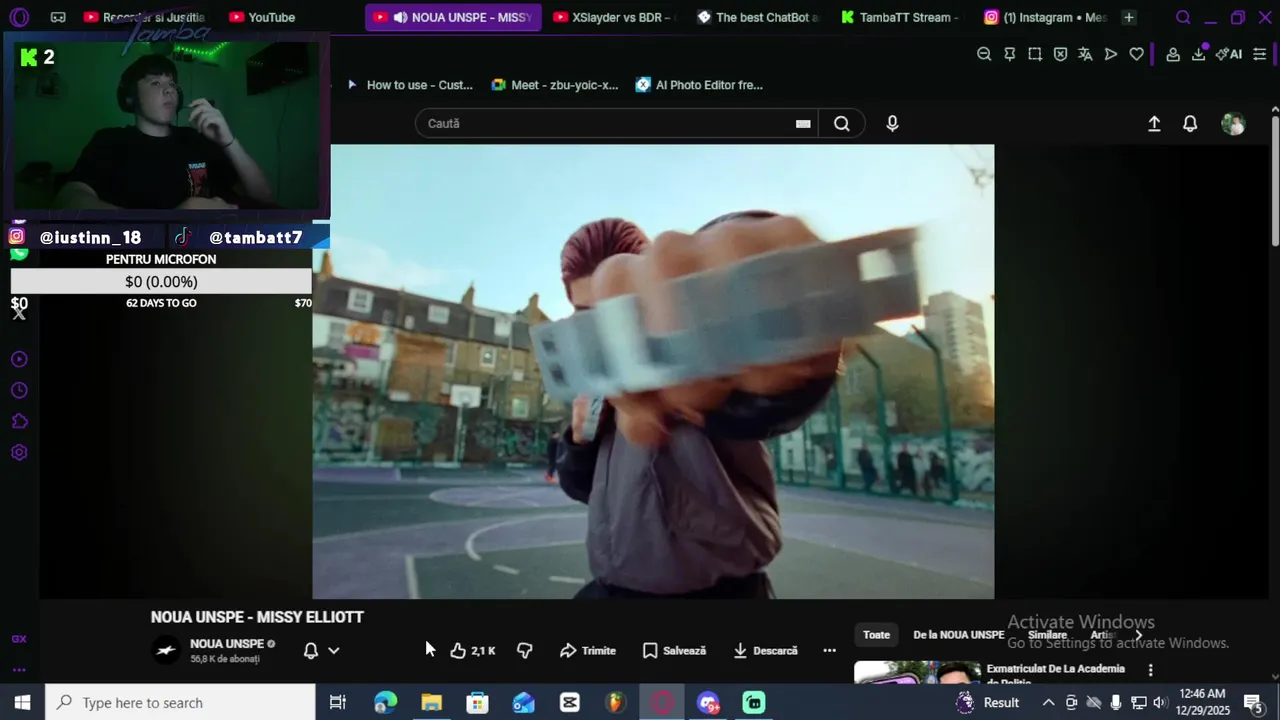
Task: Open the Settings gear sidebar icon
Action: point(19,452)
